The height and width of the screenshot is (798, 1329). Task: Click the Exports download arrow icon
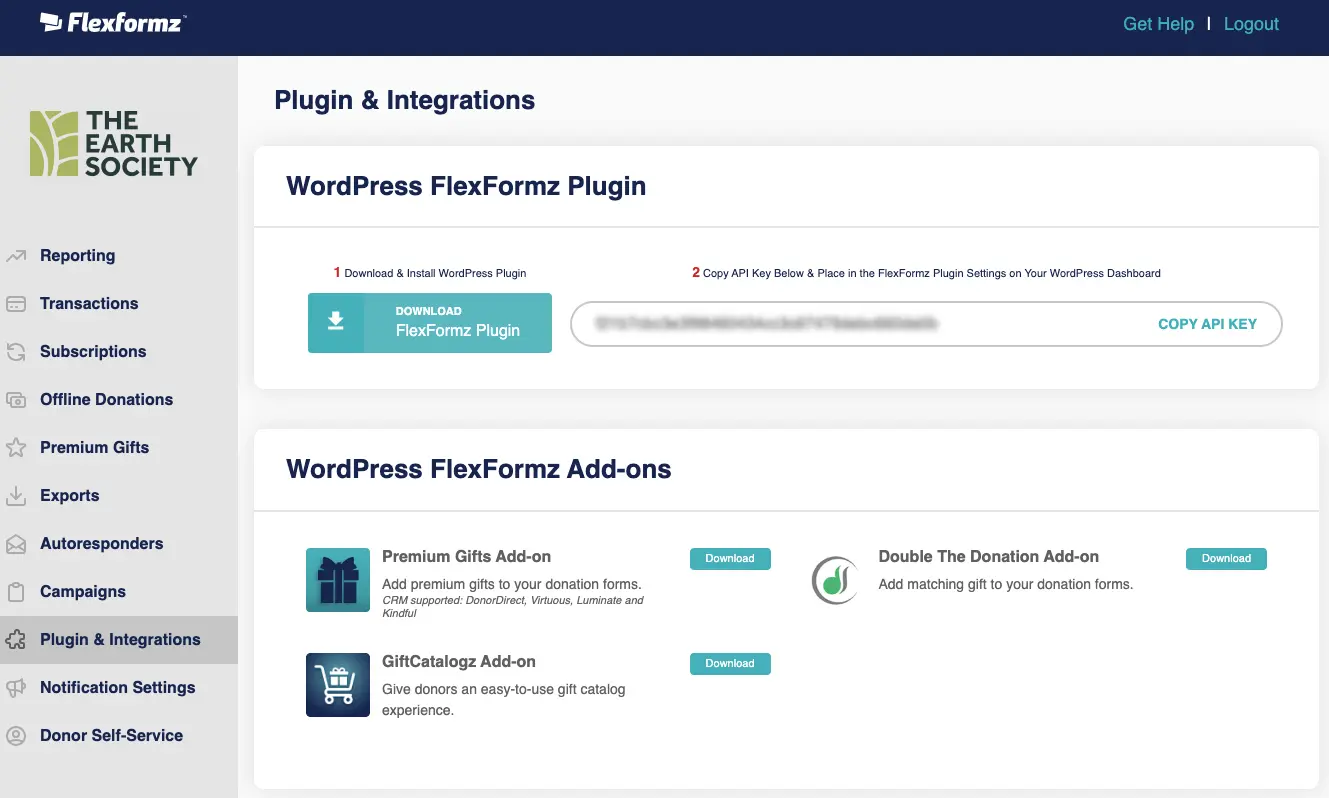(x=16, y=496)
